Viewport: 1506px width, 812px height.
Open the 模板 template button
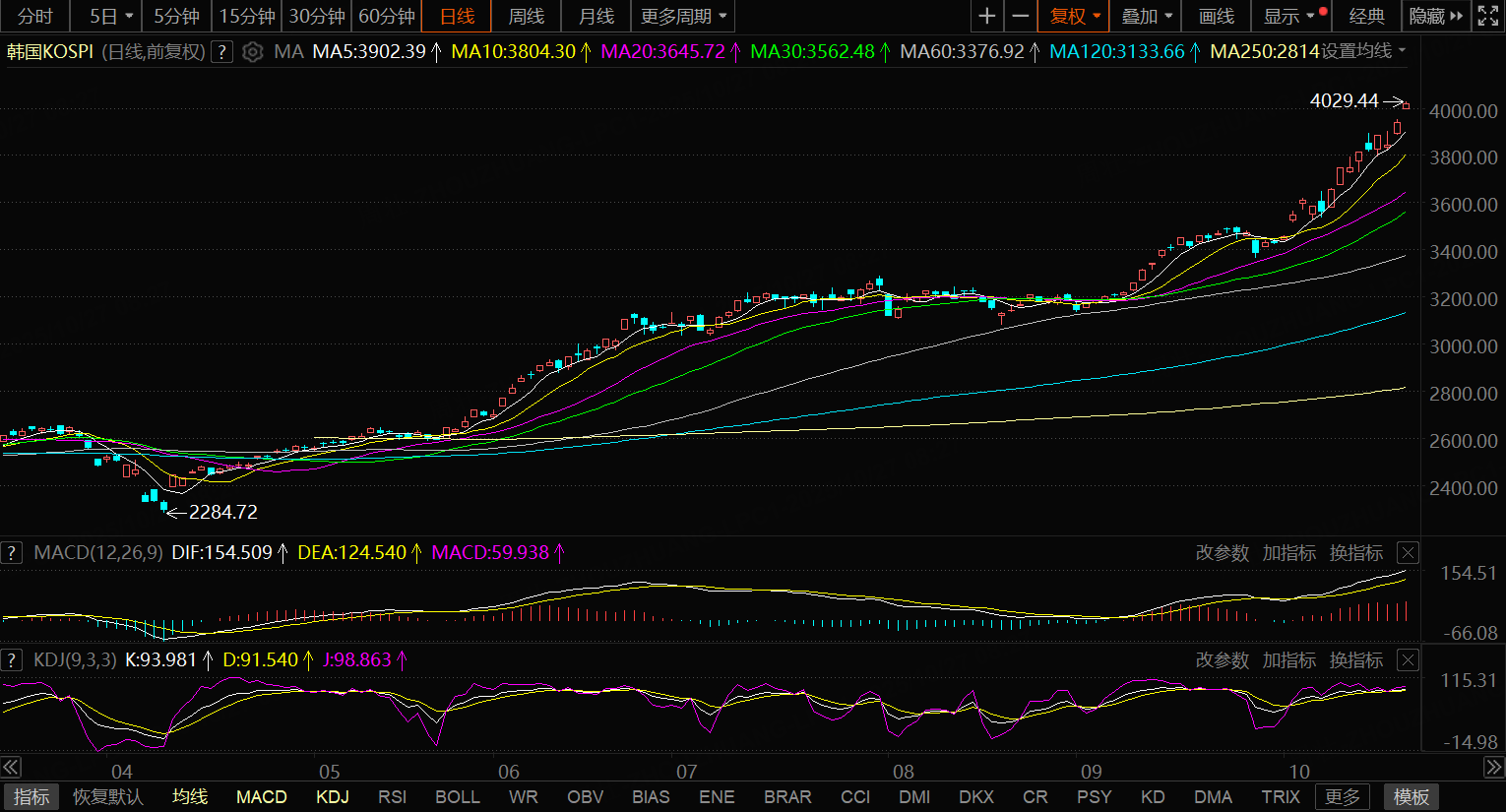(1412, 797)
